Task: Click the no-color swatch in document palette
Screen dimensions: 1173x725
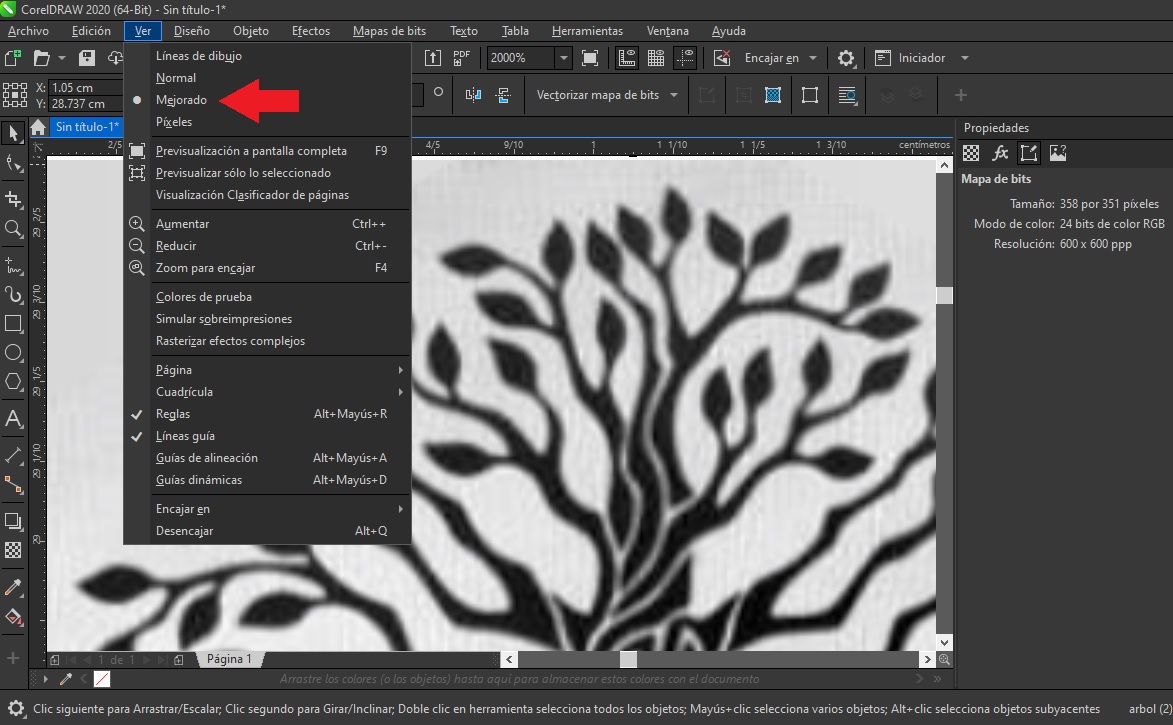Action: (102, 679)
